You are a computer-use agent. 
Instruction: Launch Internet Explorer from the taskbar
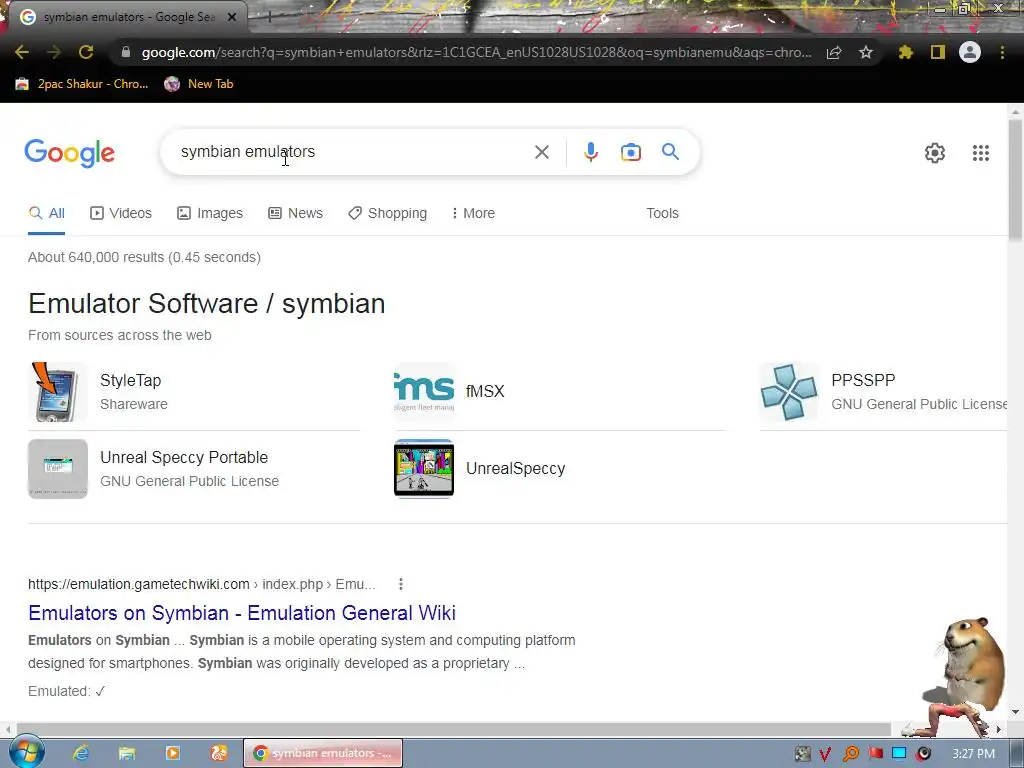click(80, 753)
